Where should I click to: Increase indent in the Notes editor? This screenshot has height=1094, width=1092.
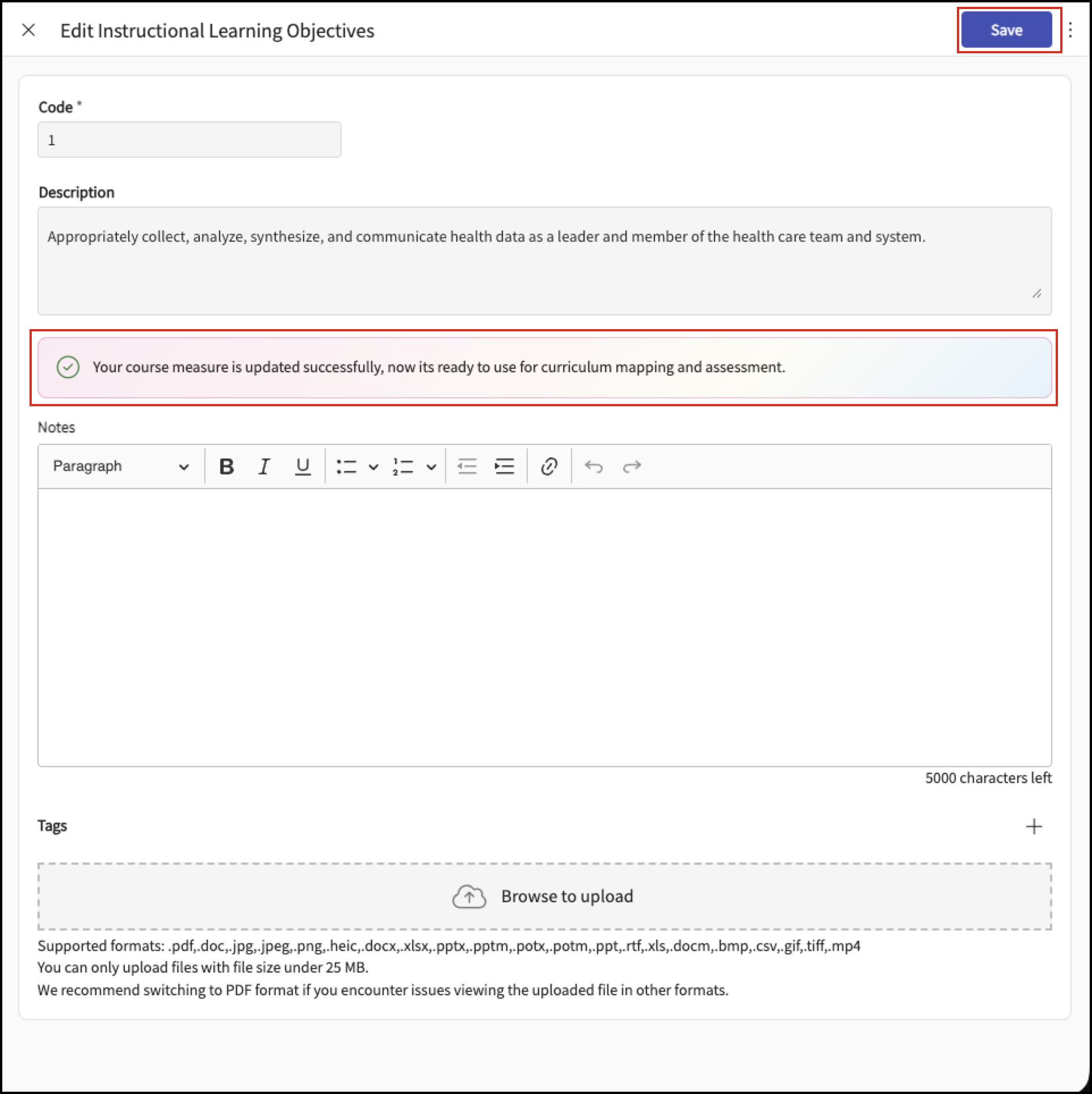click(x=505, y=466)
